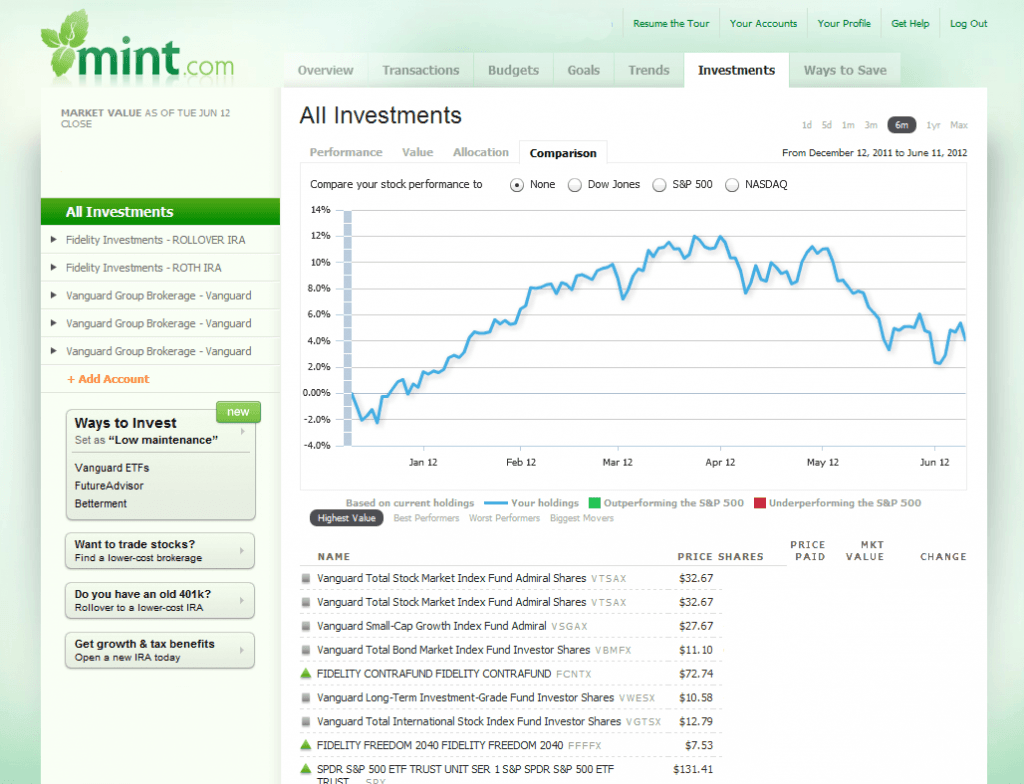Image resolution: width=1024 pixels, height=784 pixels.
Task: Set chart range to 3m
Action: coord(871,125)
